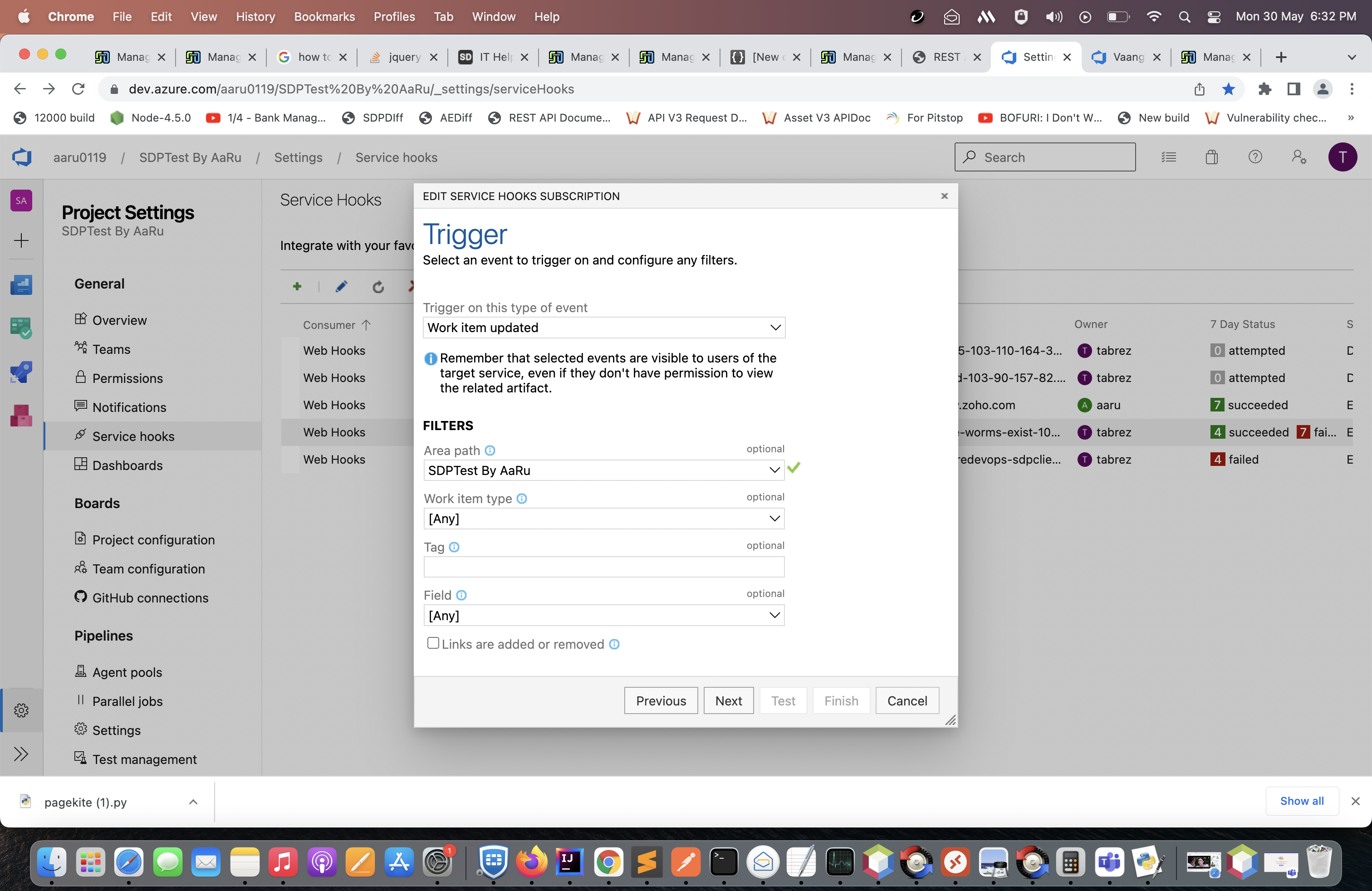Open Artifacts icon in the left rail

coord(21,415)
